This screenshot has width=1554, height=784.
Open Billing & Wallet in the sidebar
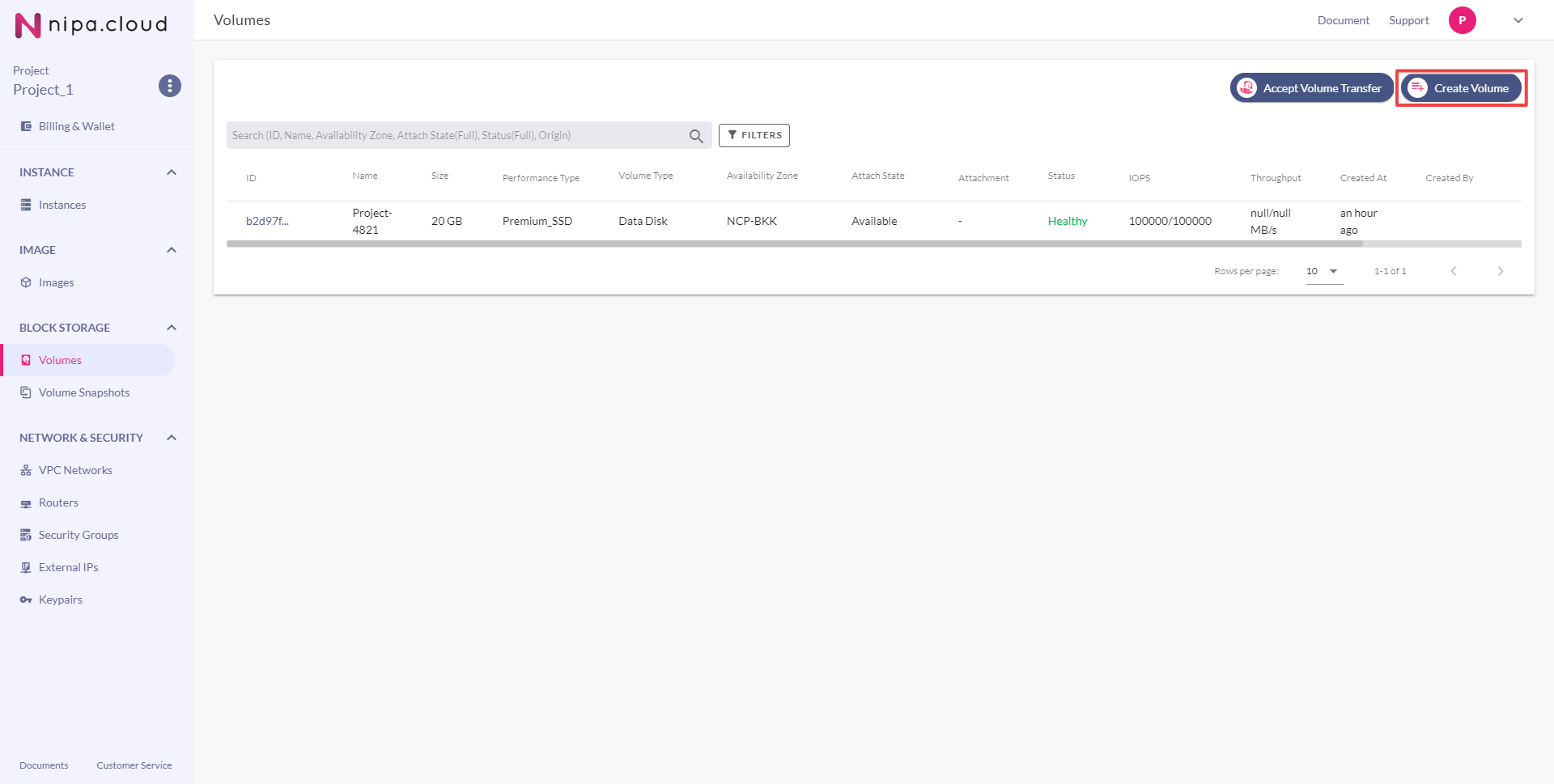pyautogui.click(x=76, y=126)
